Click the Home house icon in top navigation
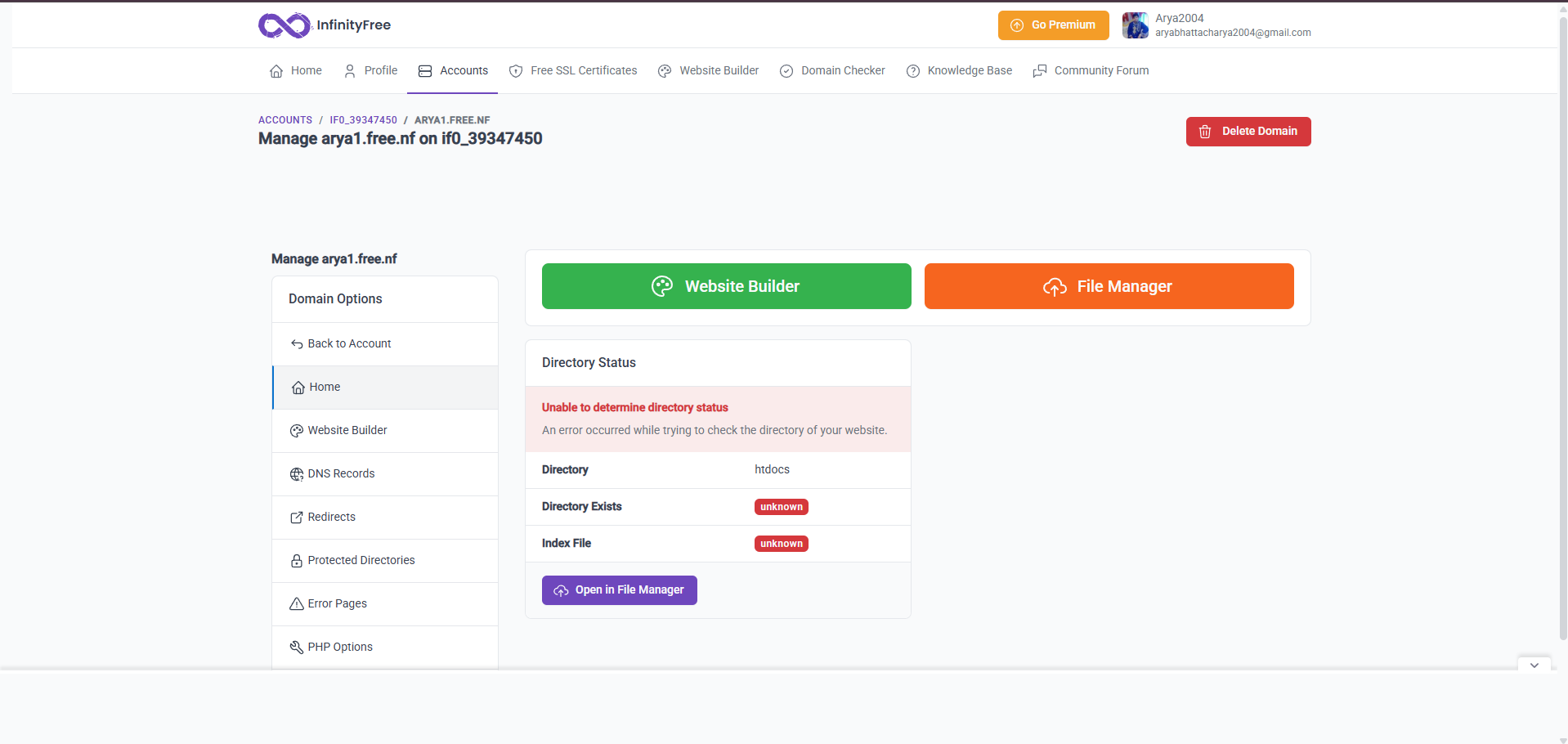Viewport: 1568px width, 744px height. tap(276, 71)
